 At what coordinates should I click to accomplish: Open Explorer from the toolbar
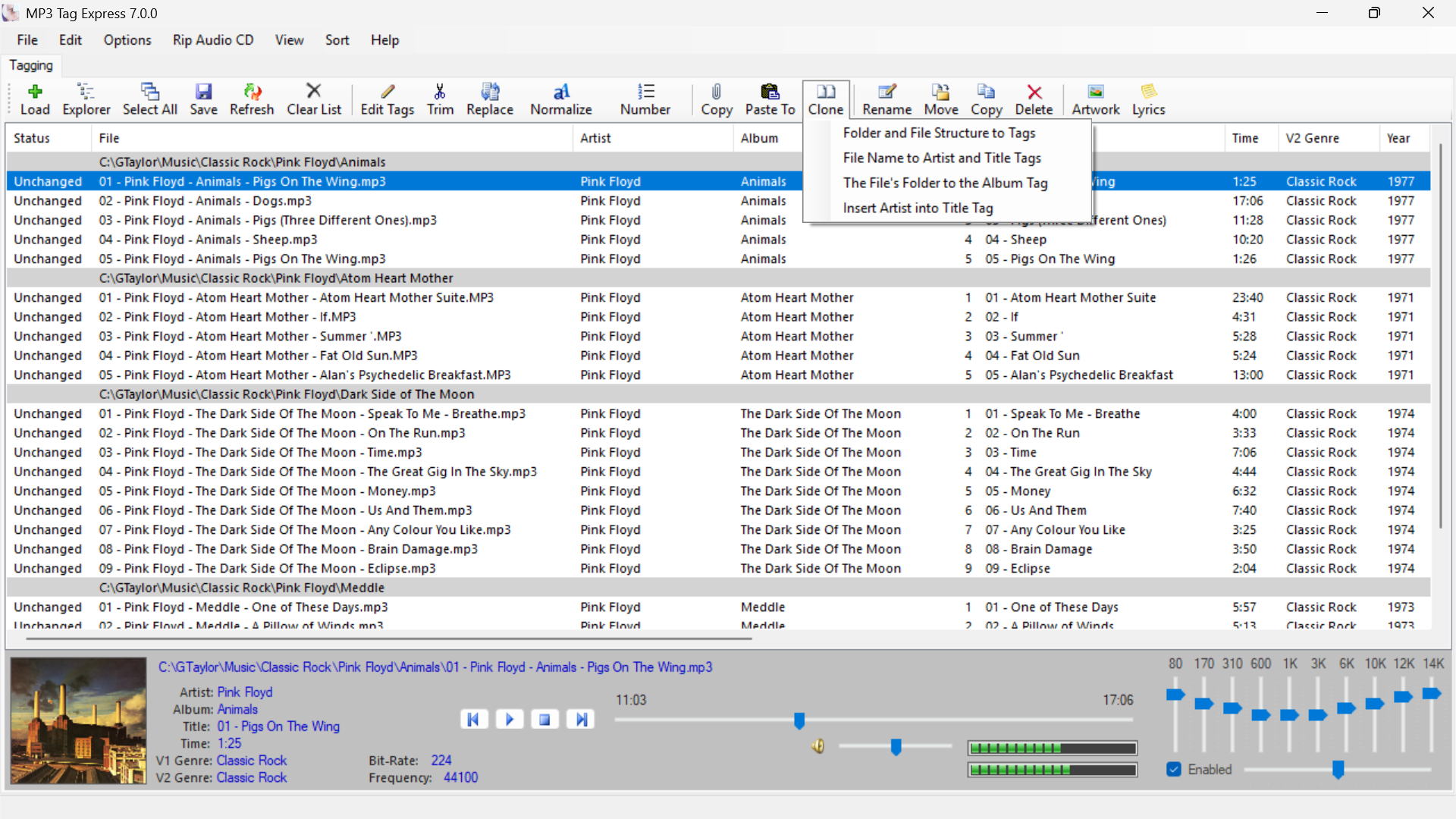[86, 99]
